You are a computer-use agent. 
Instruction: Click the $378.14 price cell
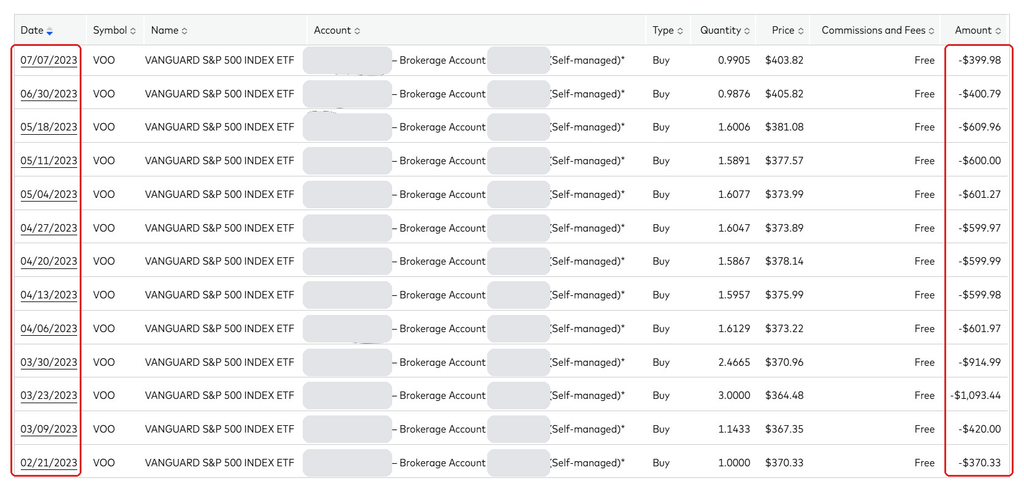point(784,261)
